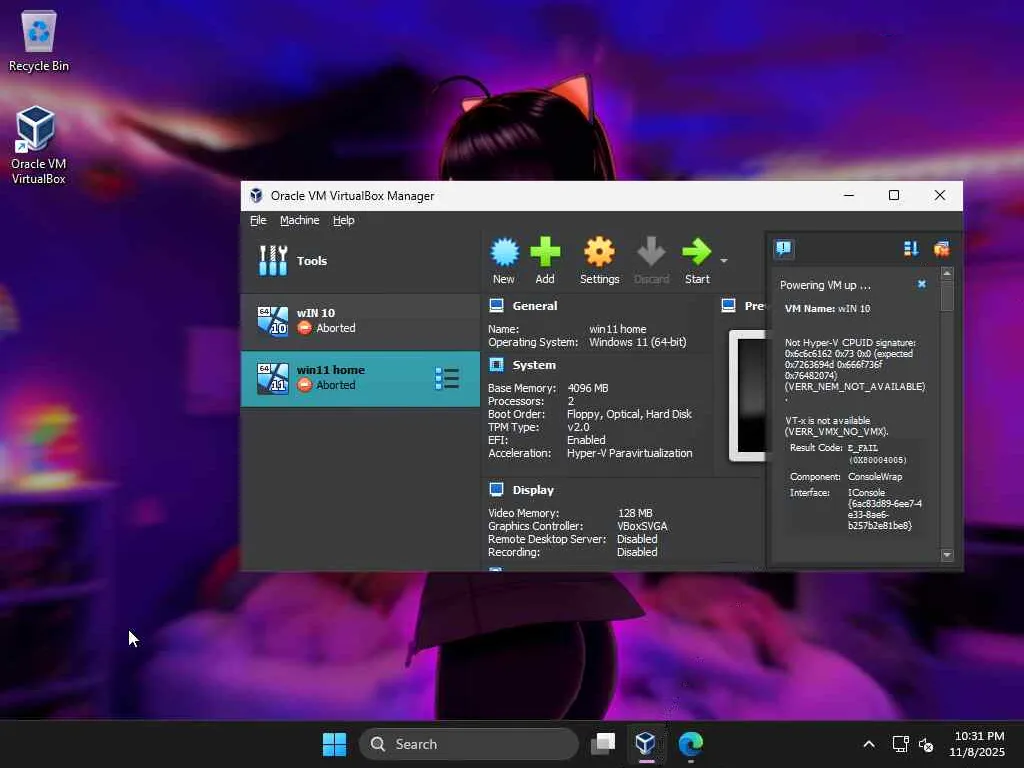Screen dimensions: 1024x768
Task: Click the ConsoleWrap component text in notification
Action: [875, 477]
